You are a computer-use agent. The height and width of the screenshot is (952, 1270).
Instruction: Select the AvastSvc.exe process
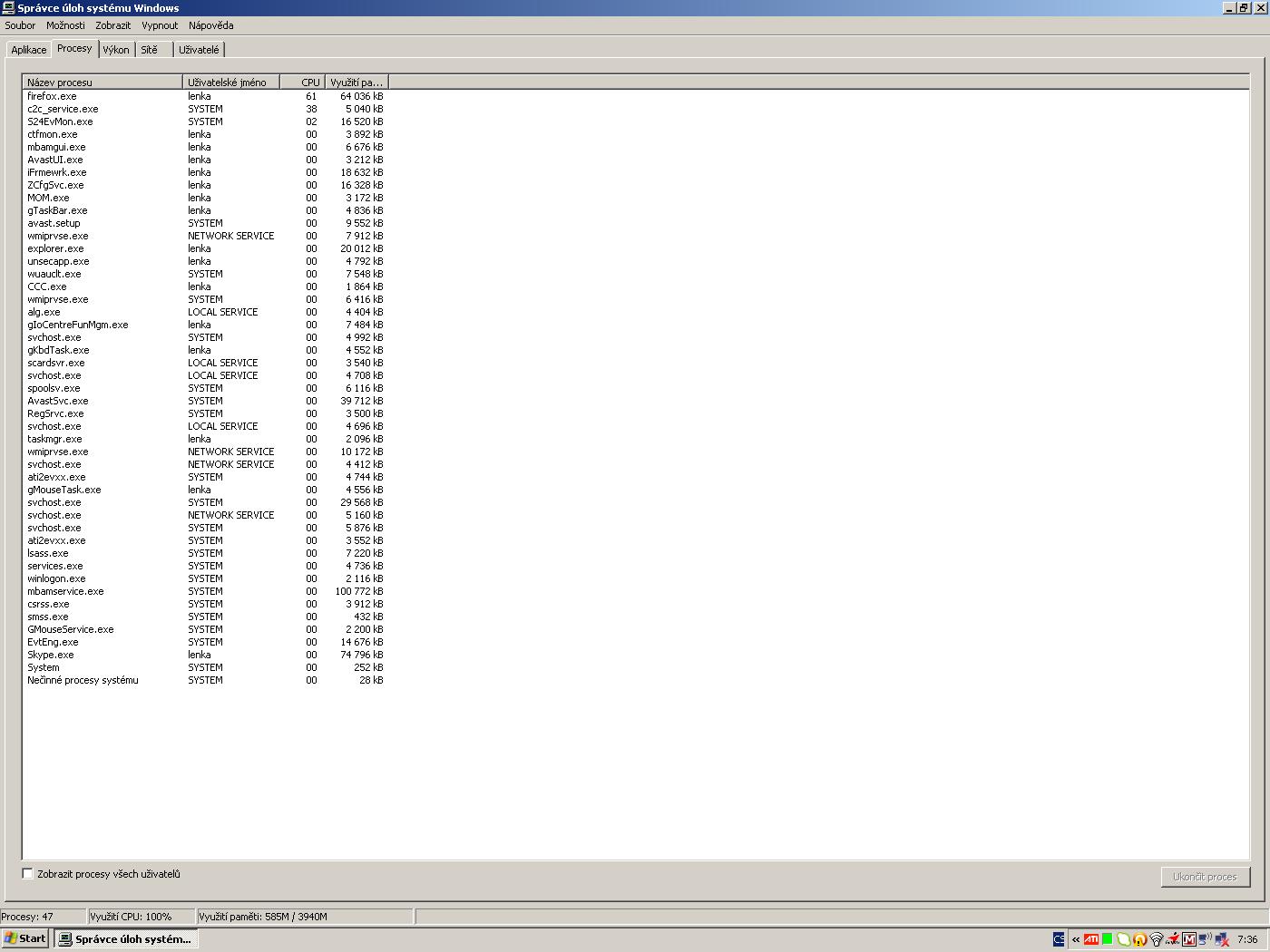[x=205, y=401]
